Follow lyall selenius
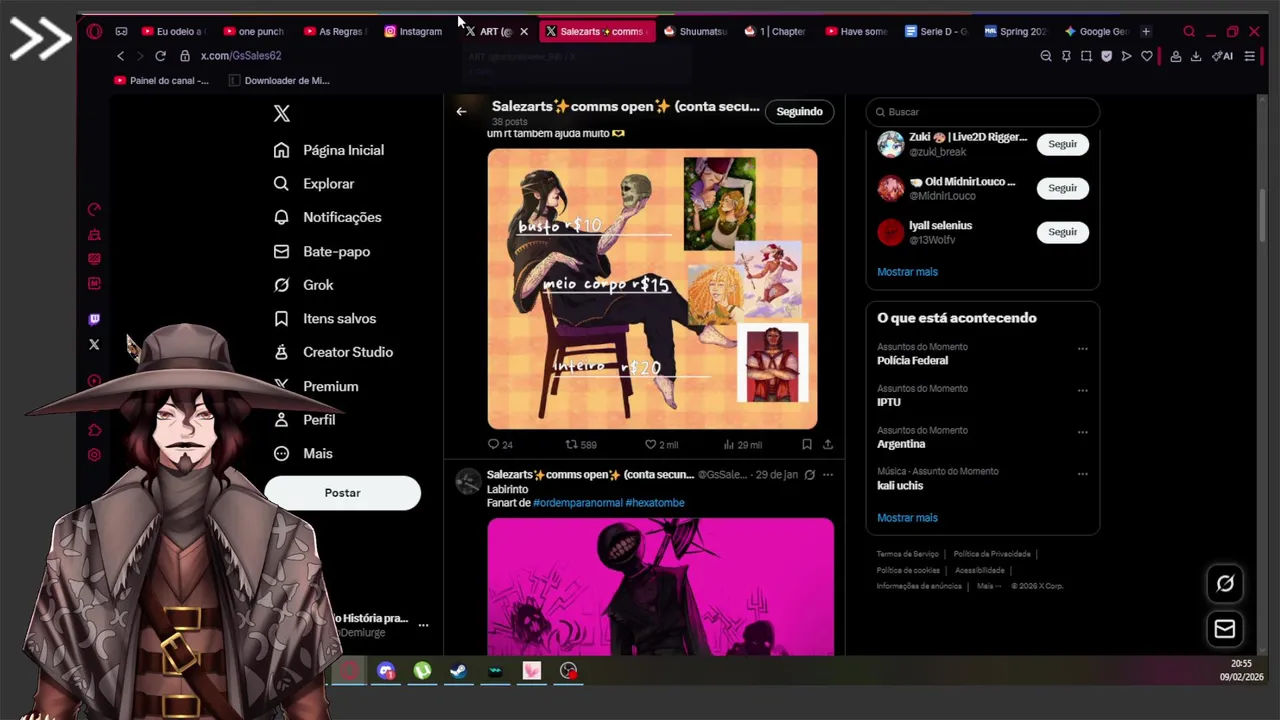This screenshot has height=720, width=1280. pyautogui.click(x=1062, y=232)
